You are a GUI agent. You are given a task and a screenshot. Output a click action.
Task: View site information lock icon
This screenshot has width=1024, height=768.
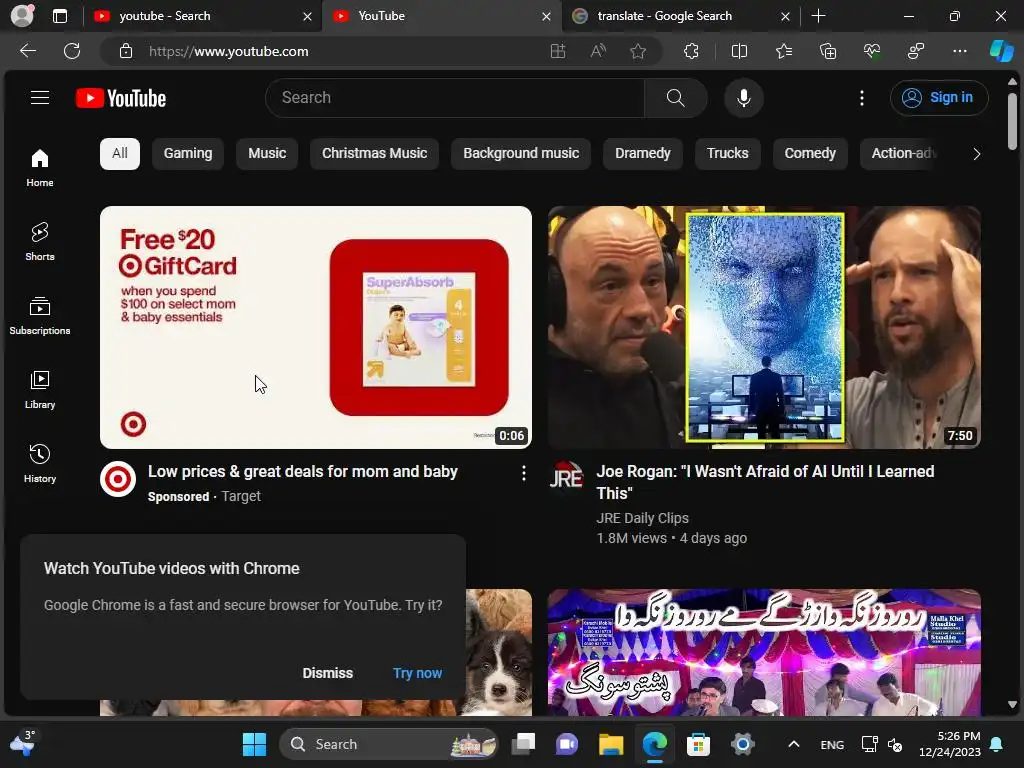point(126,51)
